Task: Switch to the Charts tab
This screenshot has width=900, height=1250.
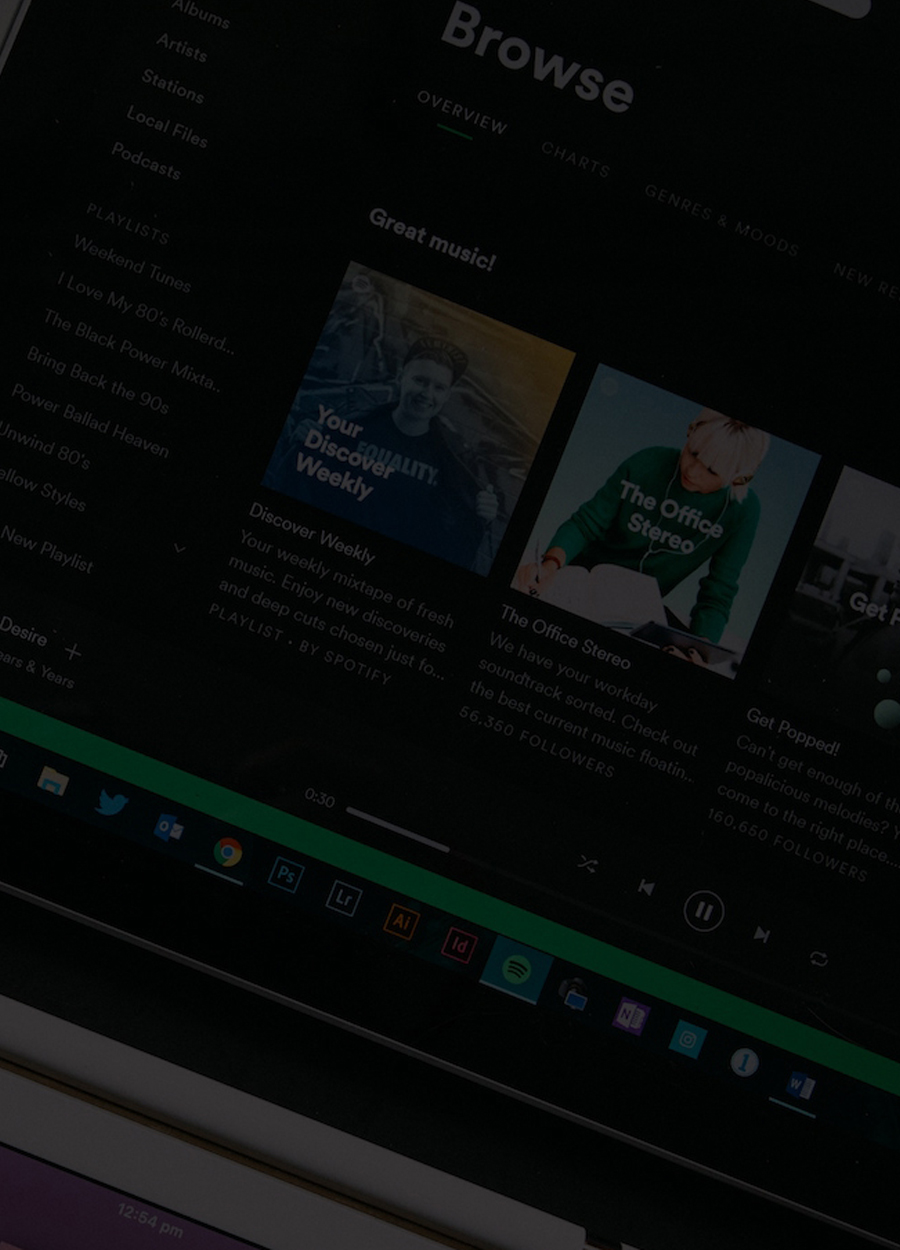Action: [575, 159]
